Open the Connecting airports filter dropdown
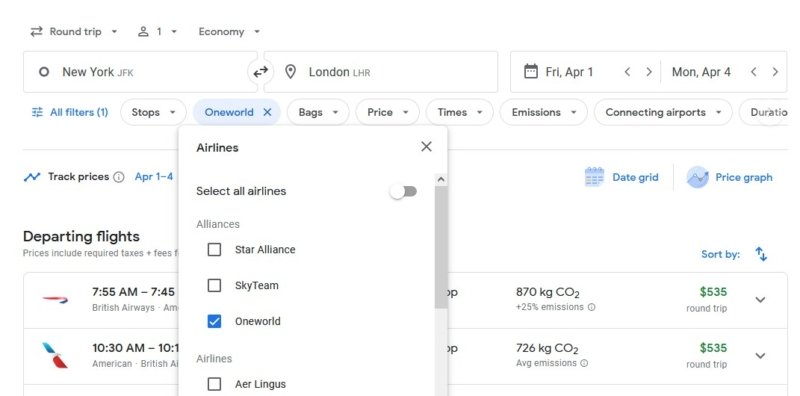The width and height of the screenshot is (800, 396). click(x=663, y=112)
